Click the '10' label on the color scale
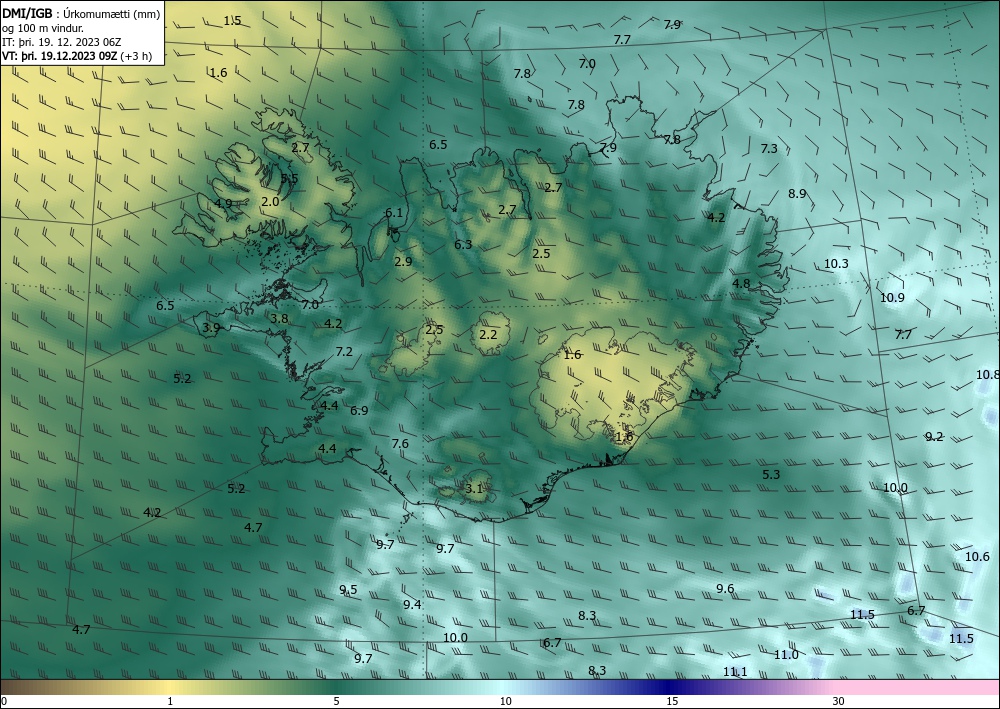Viewport: 1000px width, 709px height. coord(505,701)
